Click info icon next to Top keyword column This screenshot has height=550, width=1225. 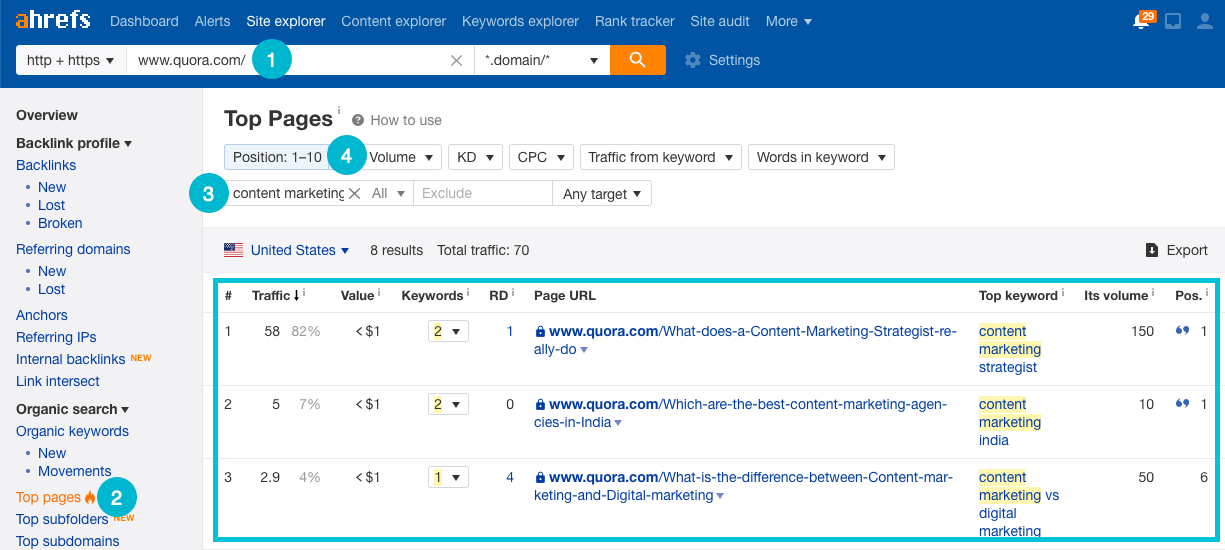click(x=1064, y=293)
